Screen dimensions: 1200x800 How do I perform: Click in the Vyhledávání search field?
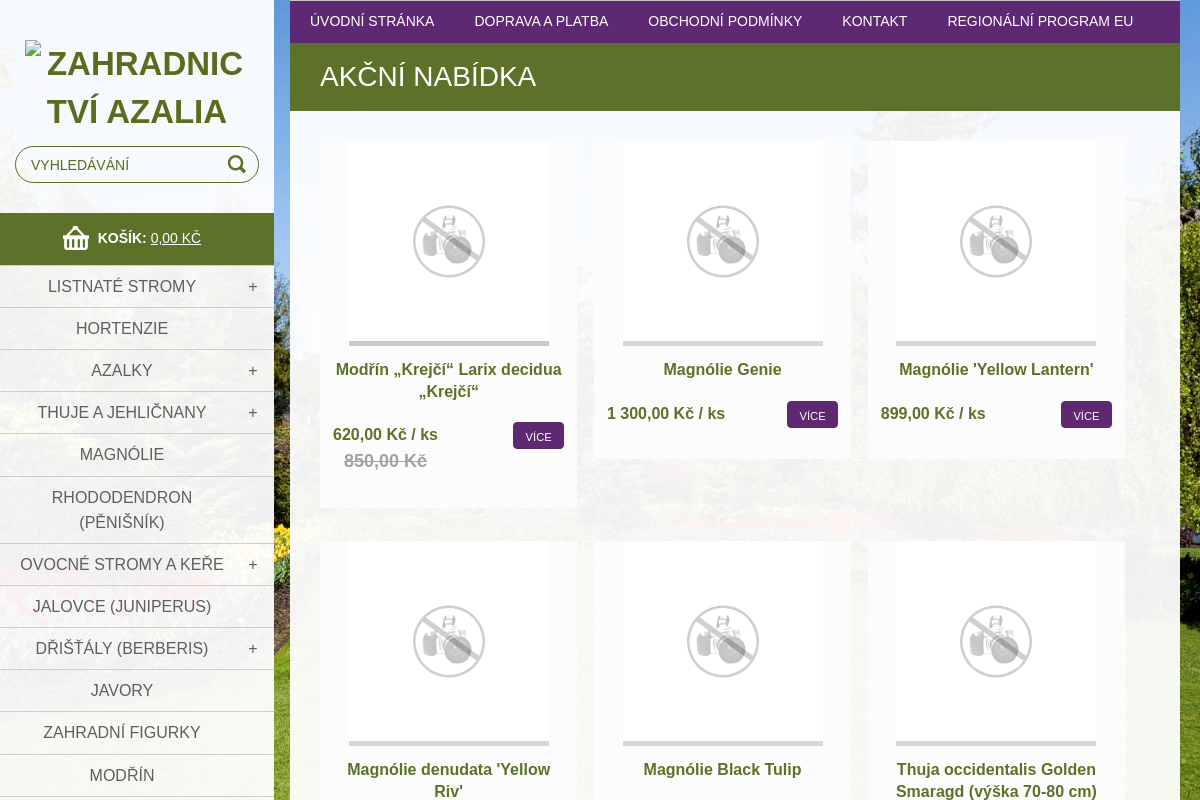click(x=120, y=165)
